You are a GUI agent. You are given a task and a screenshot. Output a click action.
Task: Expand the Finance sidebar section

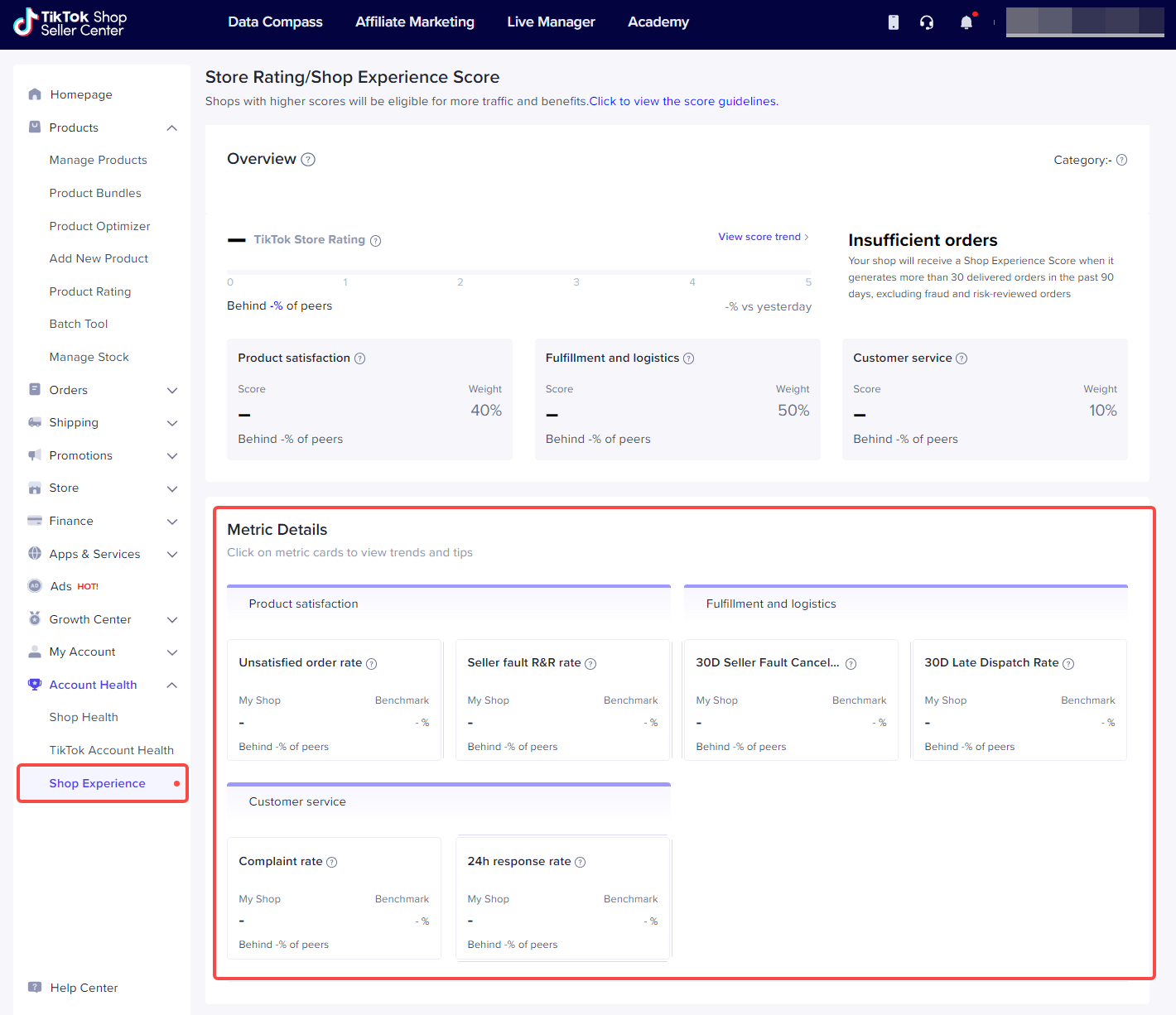point(172,522)
